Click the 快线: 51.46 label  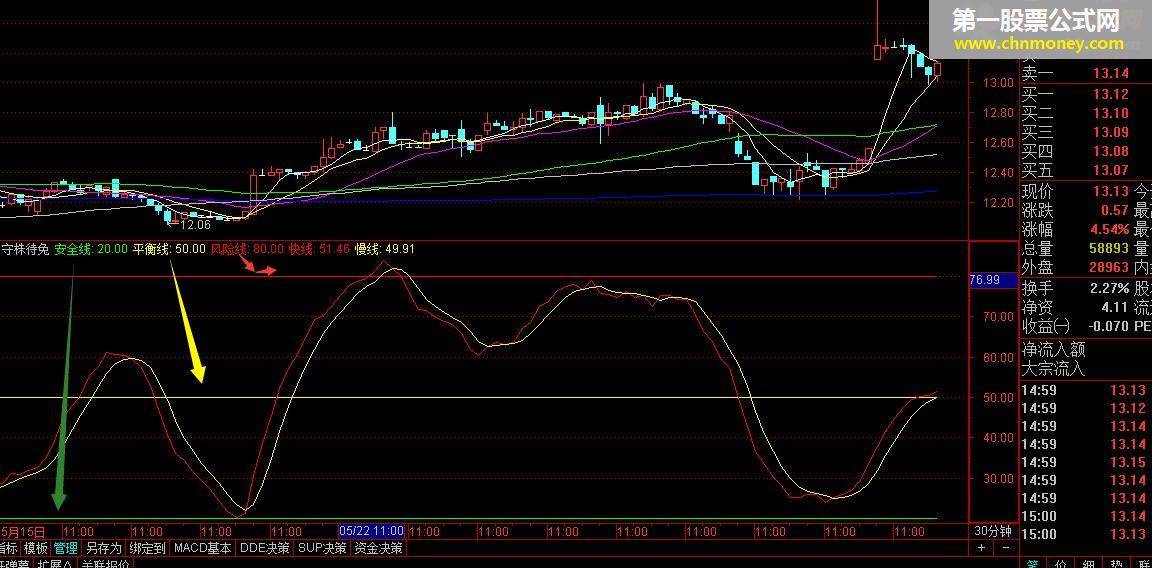[x=320, y=249]
